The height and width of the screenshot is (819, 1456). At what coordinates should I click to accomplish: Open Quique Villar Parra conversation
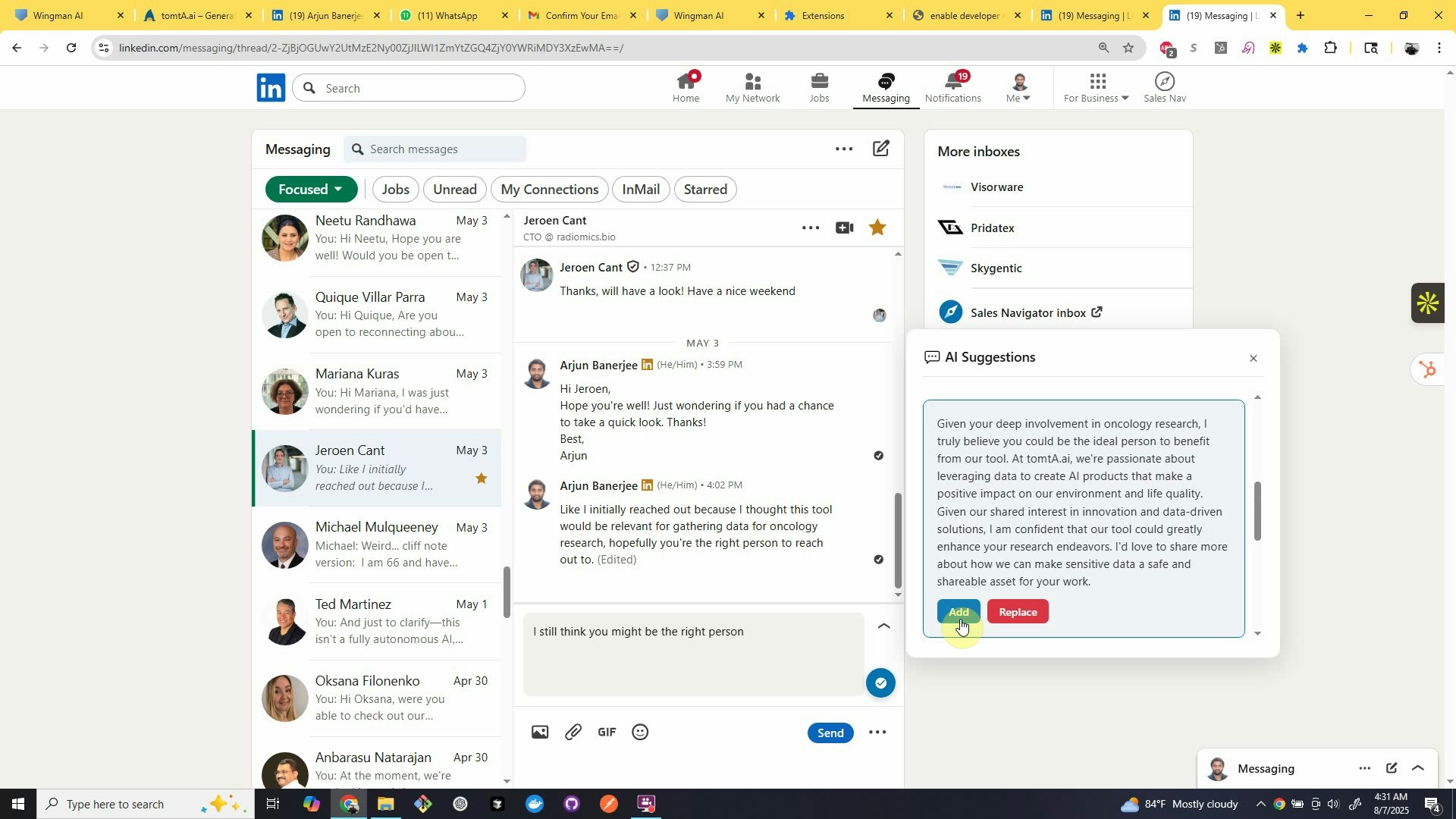pyautogui.click(x=376, y=315)
